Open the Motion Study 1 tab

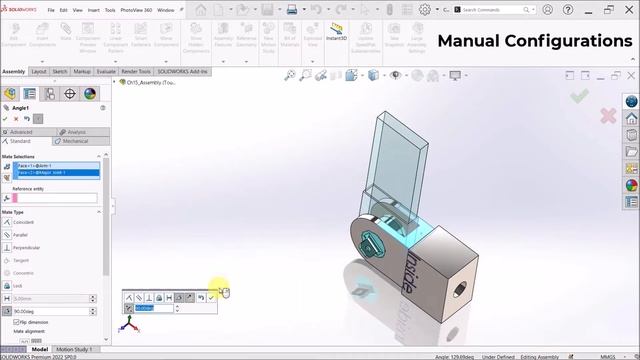pos(74,349)
